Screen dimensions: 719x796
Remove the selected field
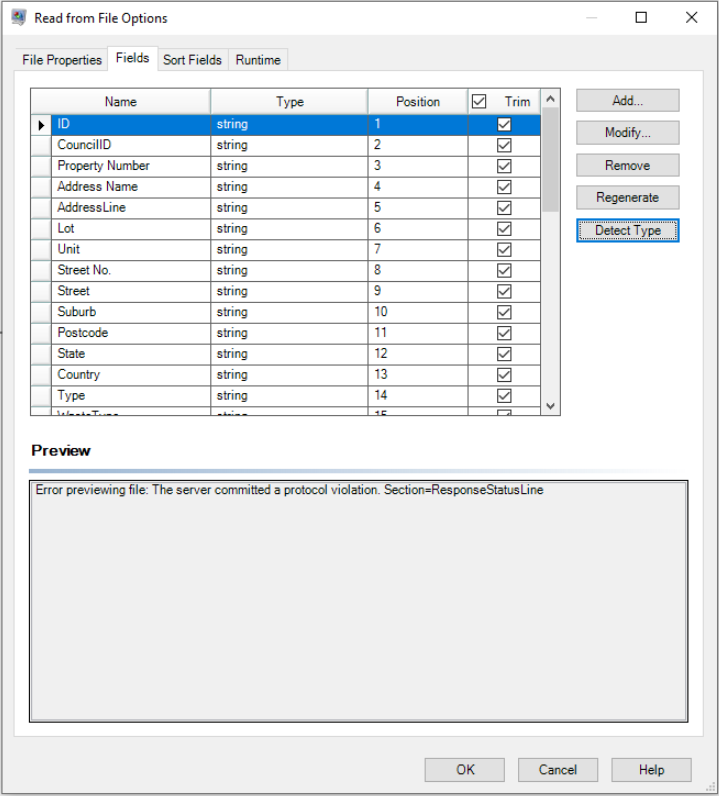coord(627,166)
